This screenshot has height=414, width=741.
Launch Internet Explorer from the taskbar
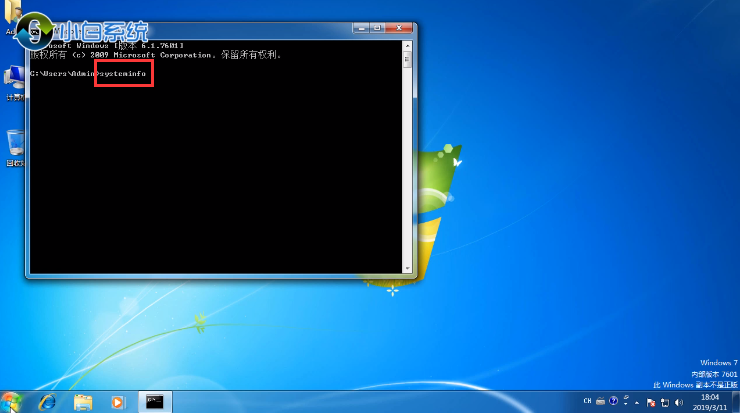pos(47,402)
